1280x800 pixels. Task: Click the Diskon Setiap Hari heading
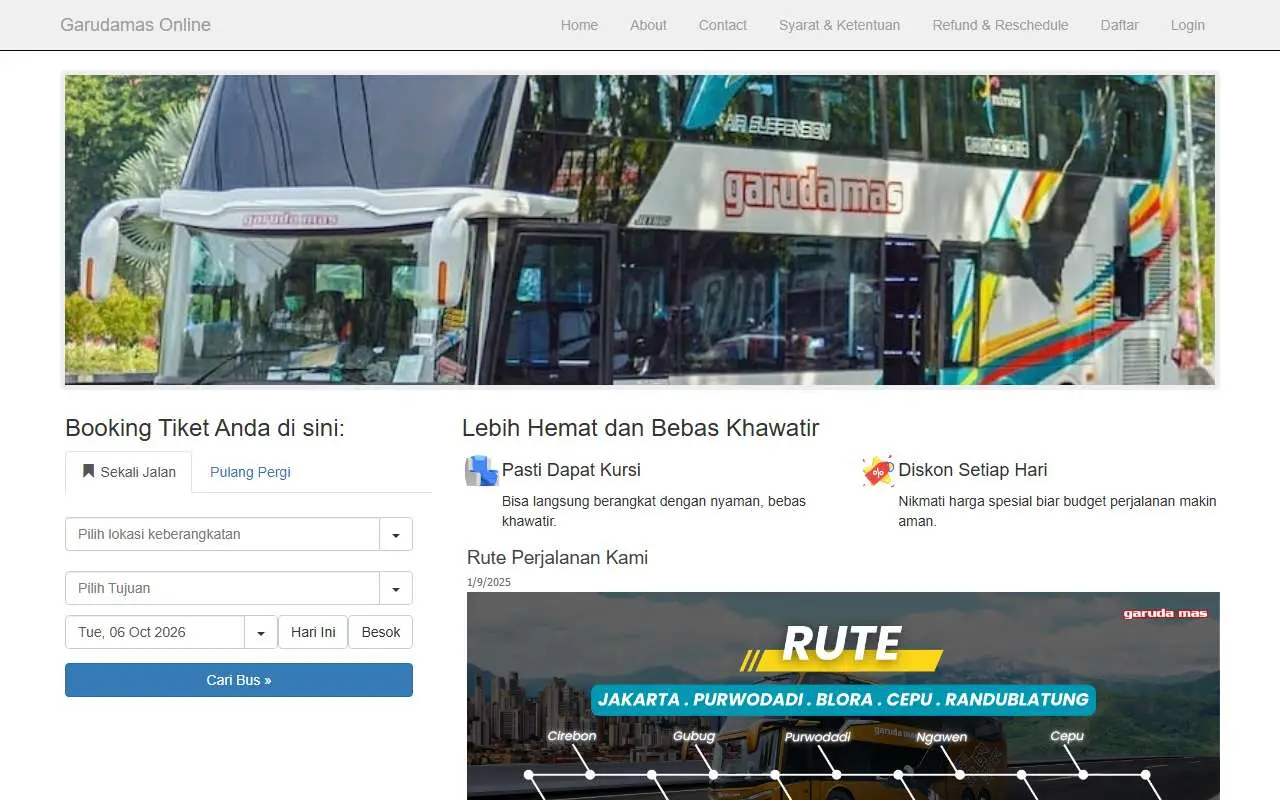973,470
